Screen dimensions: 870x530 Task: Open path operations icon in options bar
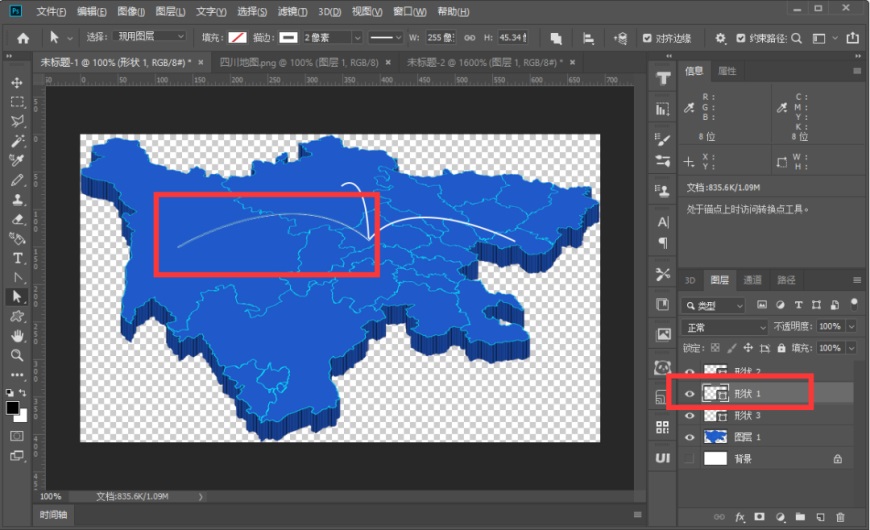tap(555, 38)
